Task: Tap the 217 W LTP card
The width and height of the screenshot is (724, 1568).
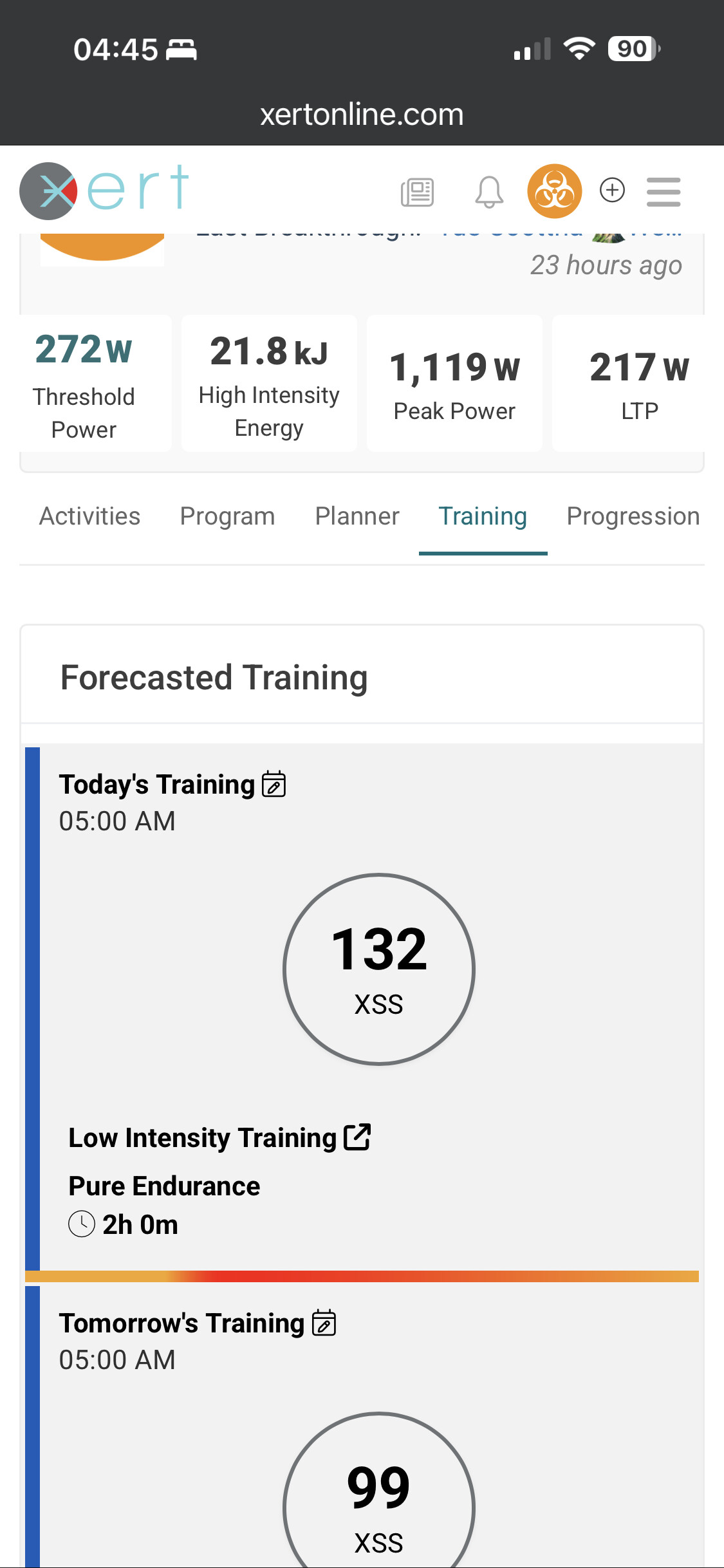Action: click(x=638, y=384)
